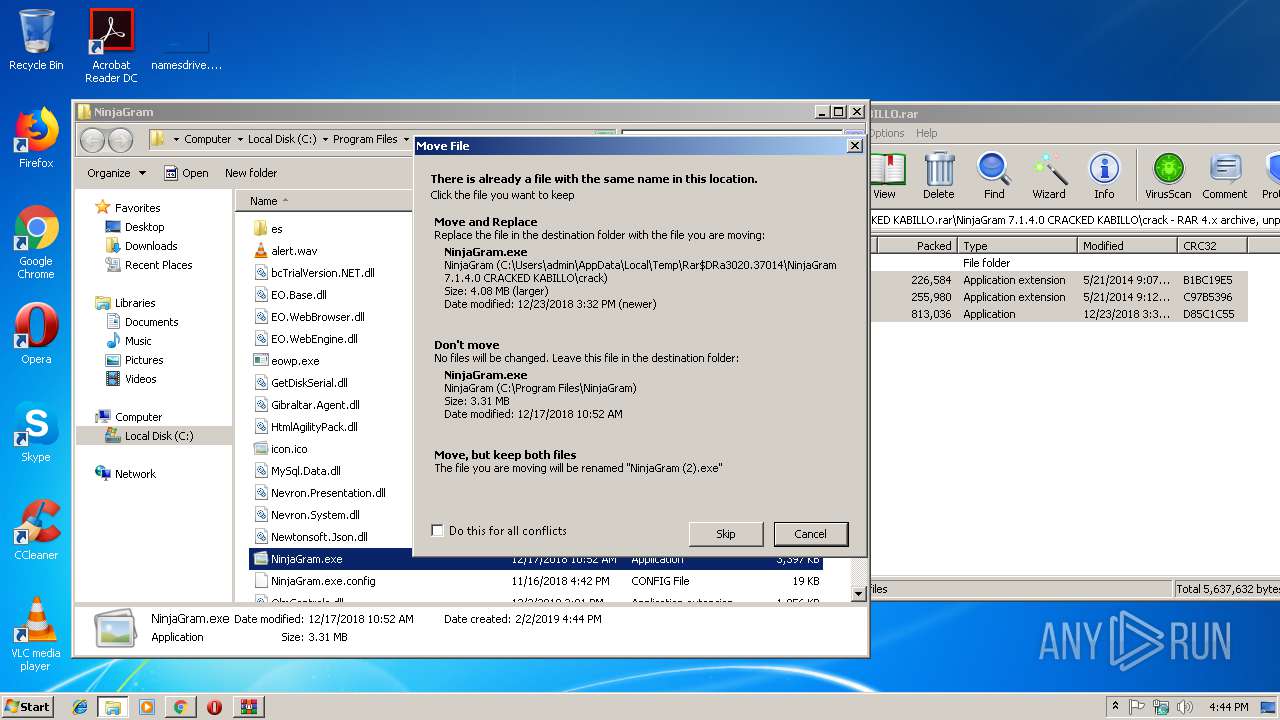Open the WinRAR Help menu
1280x720 pixels.
[927, 133]
